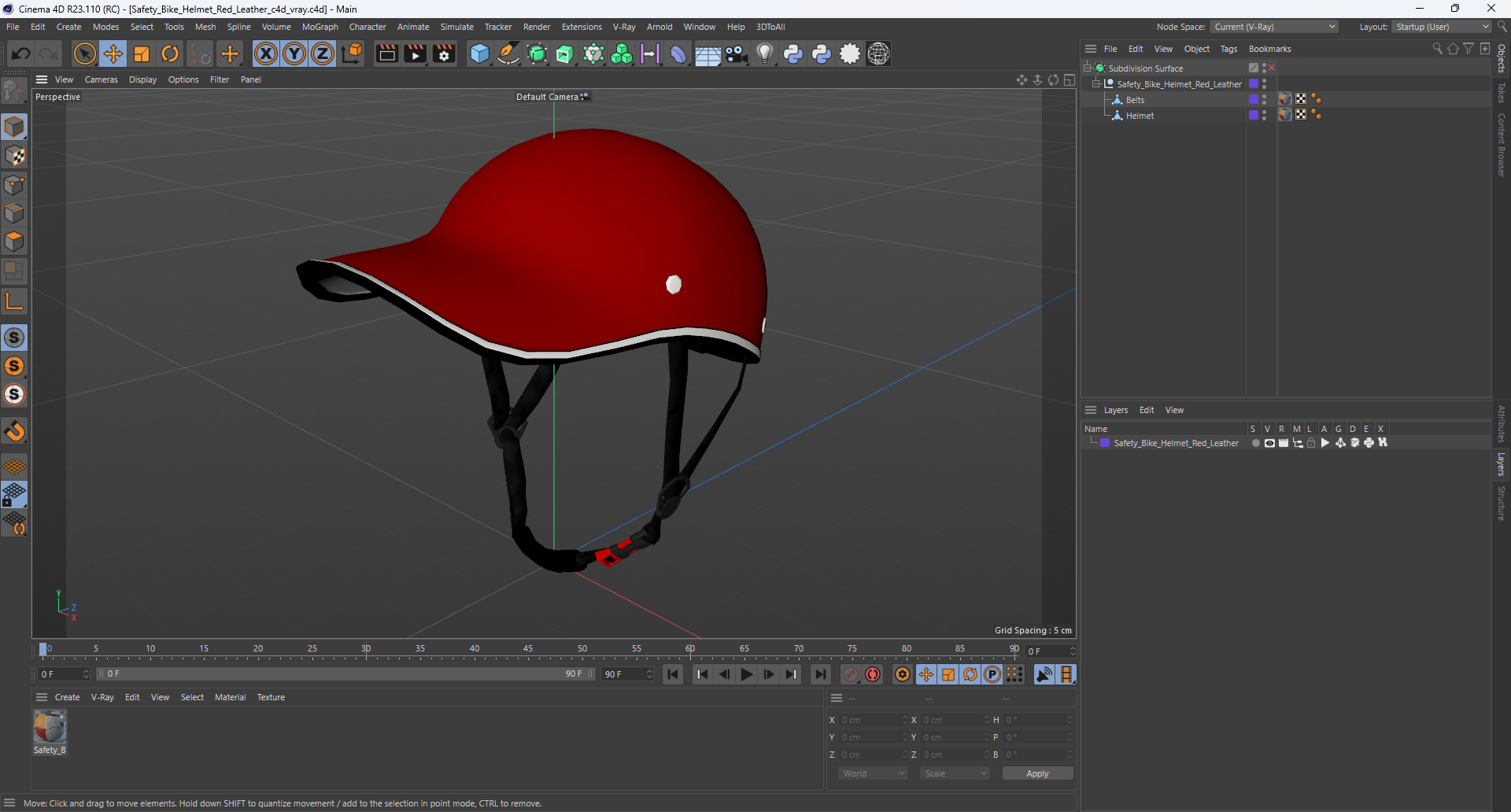Activate the Rotate tool
1511x812 pixels.
click(x=170, y=54)
